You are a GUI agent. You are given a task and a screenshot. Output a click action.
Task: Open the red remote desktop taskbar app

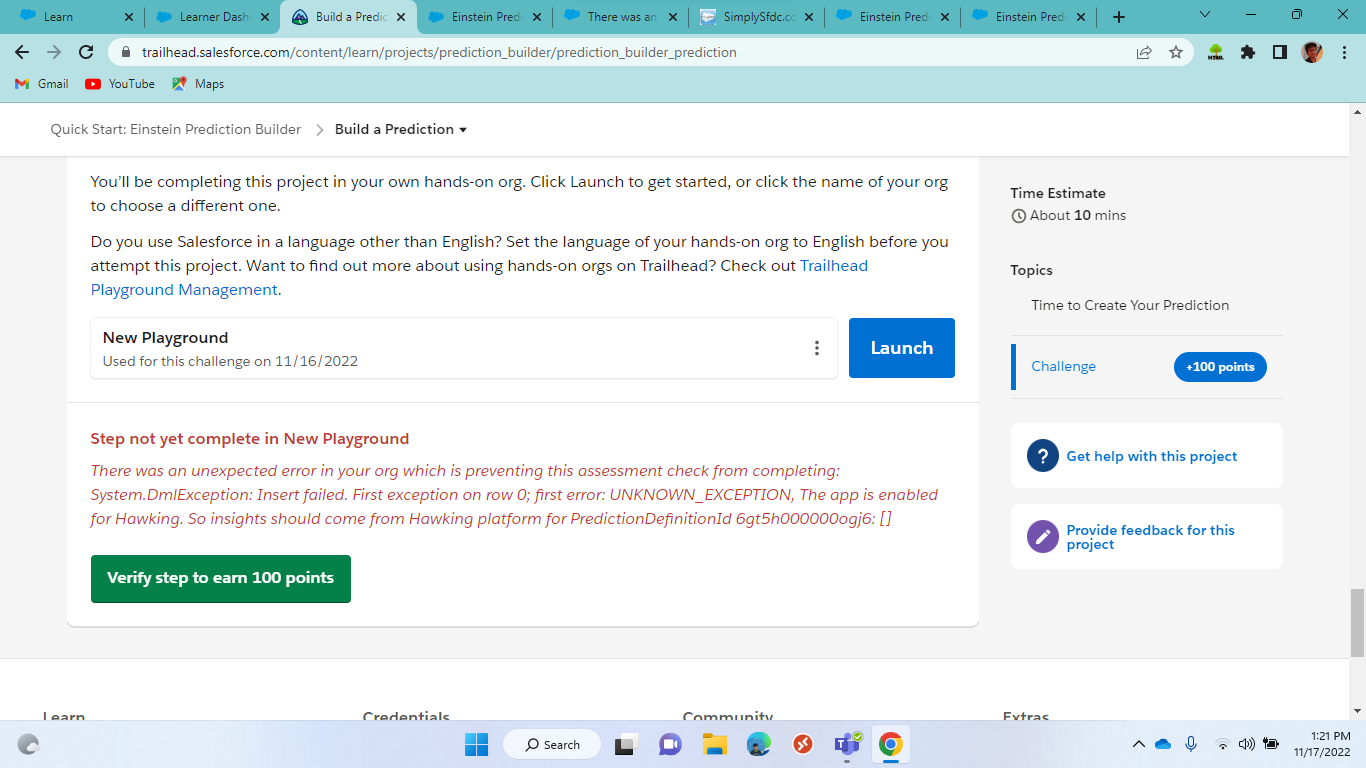point(802,744)
